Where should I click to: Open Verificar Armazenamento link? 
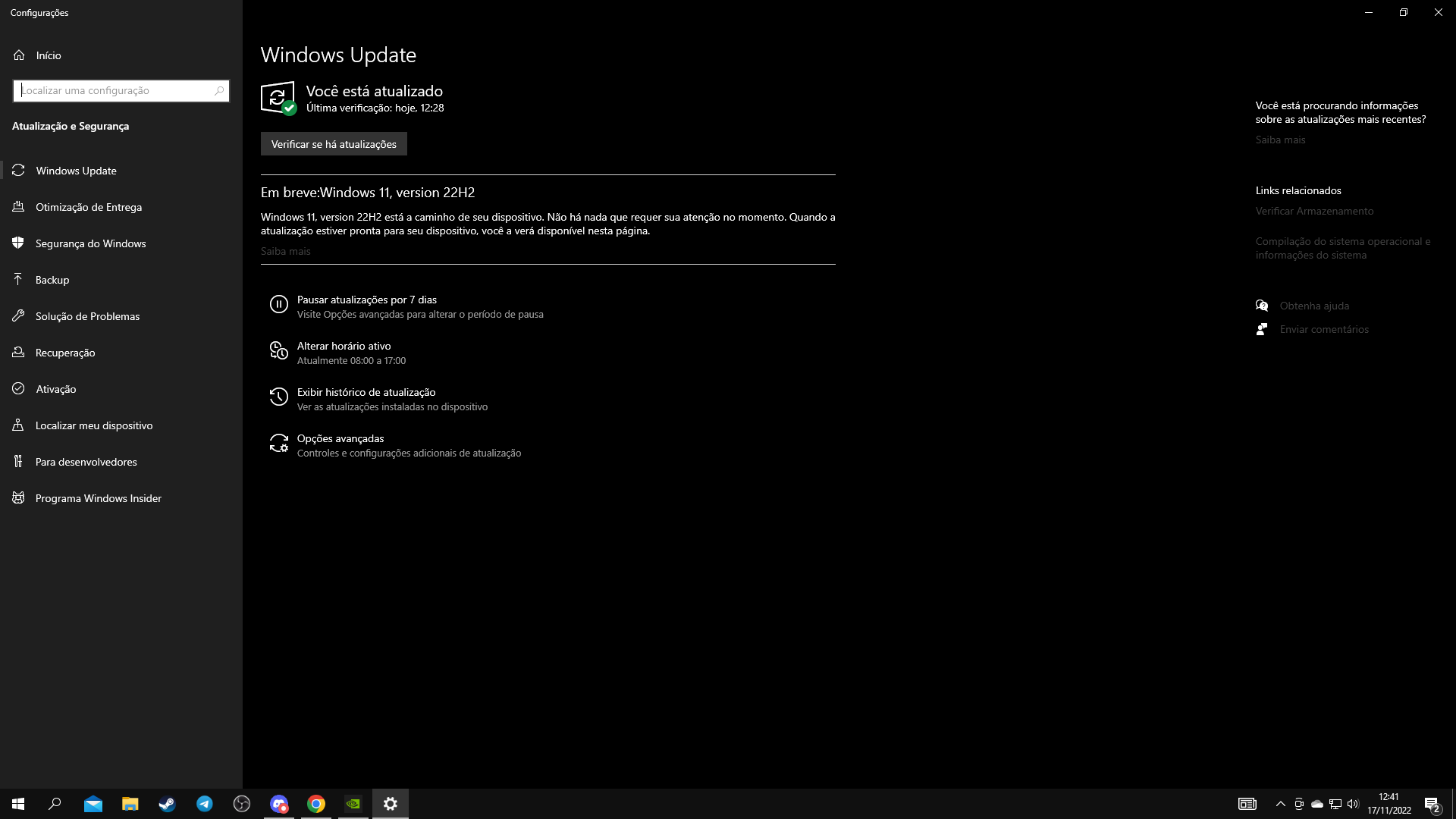pyautogui.click(x=1314, y=211)
